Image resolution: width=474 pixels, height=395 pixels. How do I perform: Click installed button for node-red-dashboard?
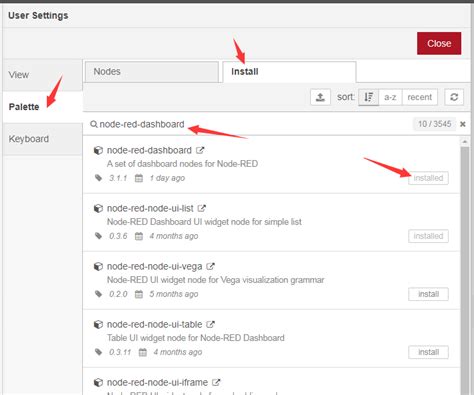point(428,178)
